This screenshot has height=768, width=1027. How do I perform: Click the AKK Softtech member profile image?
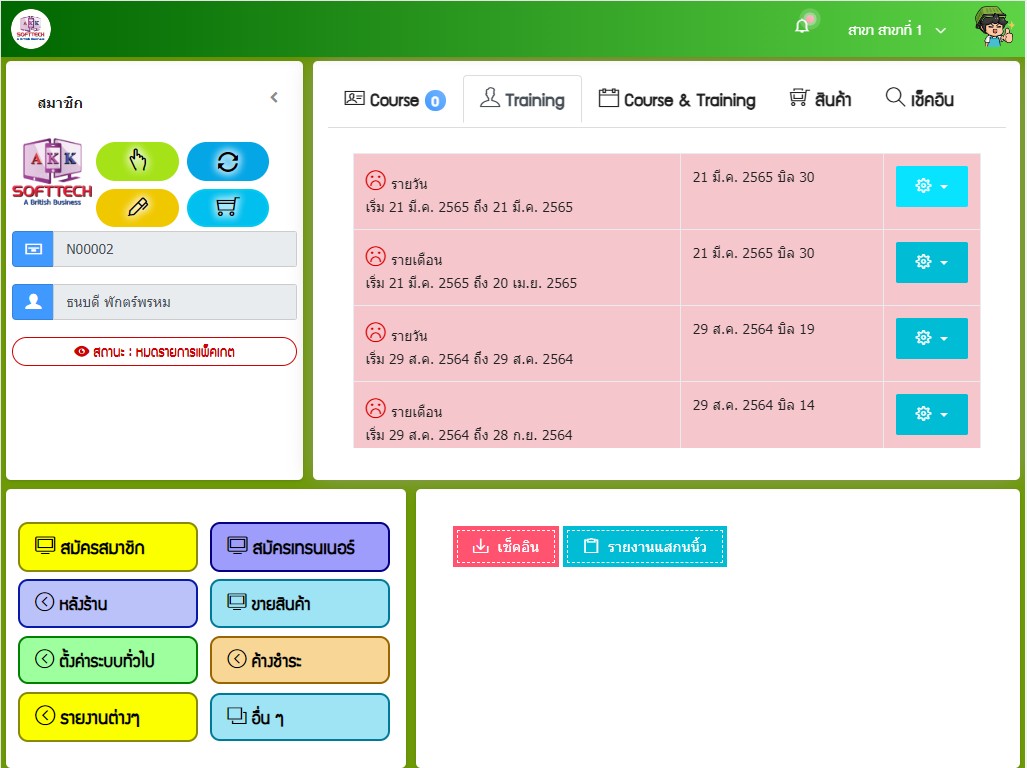coord(52,172)
